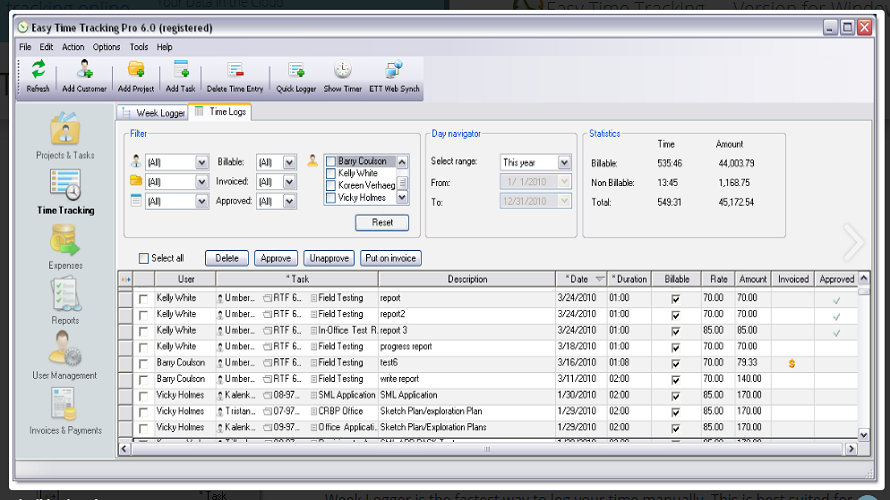This screenshot has width=890, height=500.
Task: Open Expenses section in sidebar
Action: pyautogui.click(x=65, y=247)
